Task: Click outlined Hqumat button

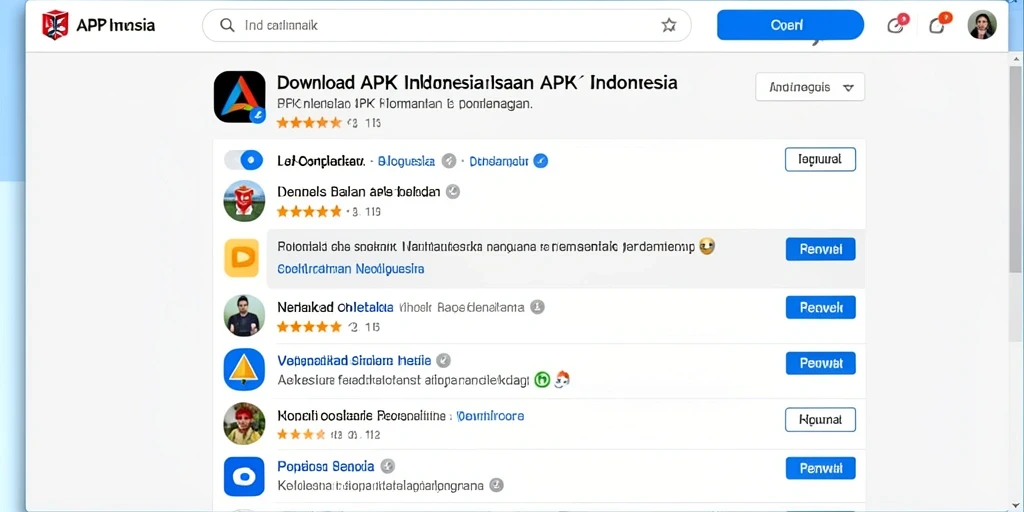Action: (820, 419)
